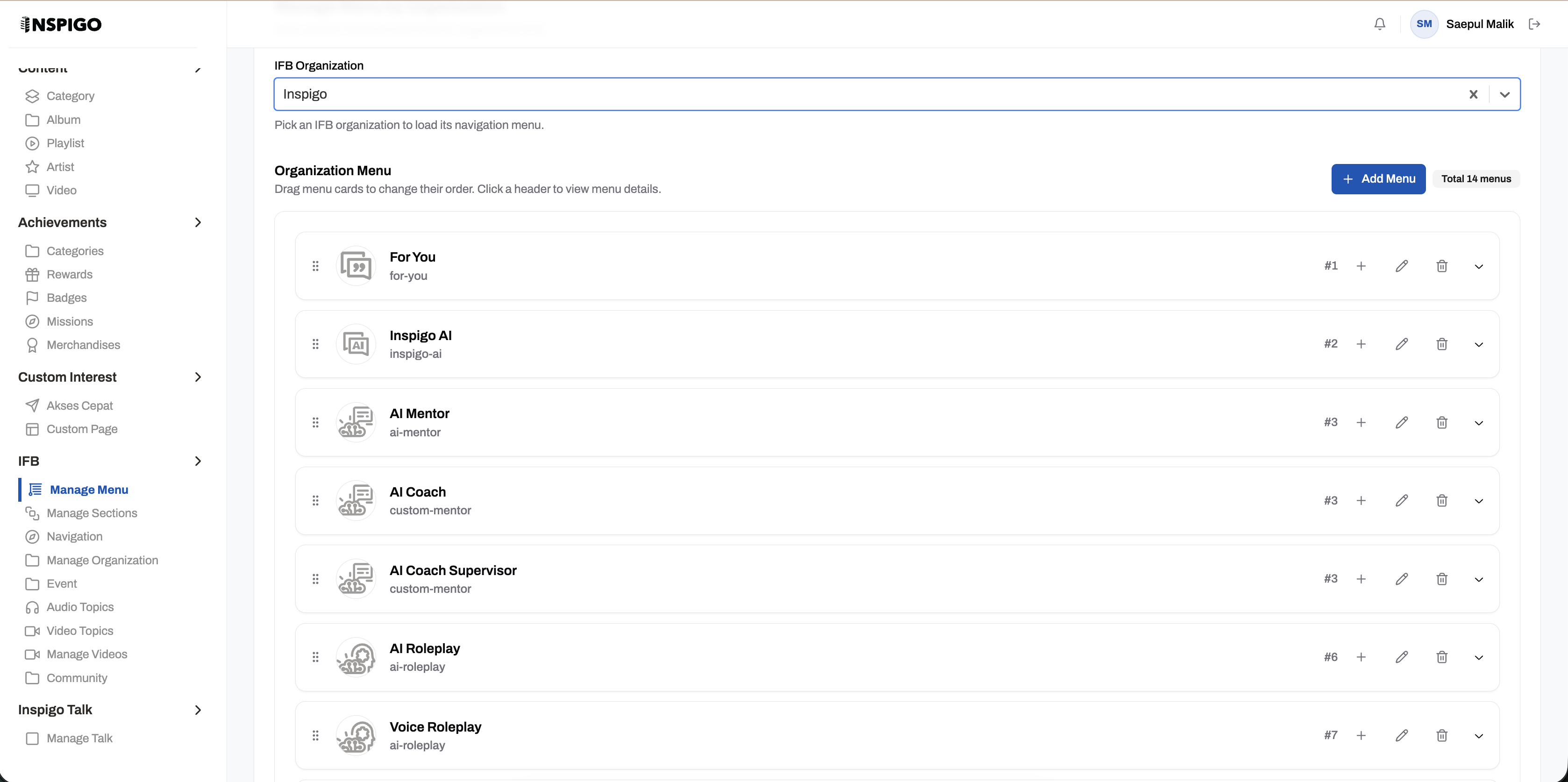This screenshot has height=782, width=1568.
Task: Click the logout icon beside Saepul Malik
Action: [1534, 24]
